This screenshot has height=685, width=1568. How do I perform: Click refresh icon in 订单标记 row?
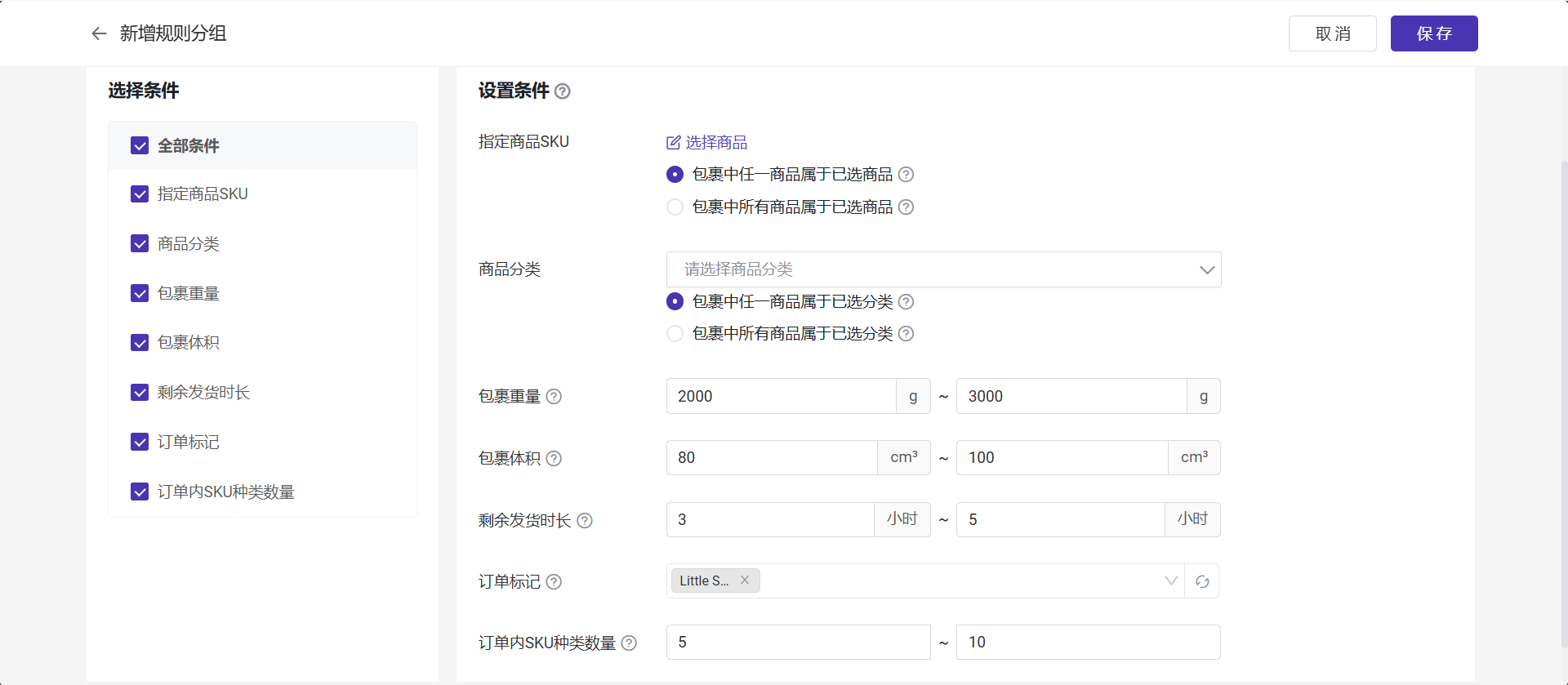(1202, 581)
